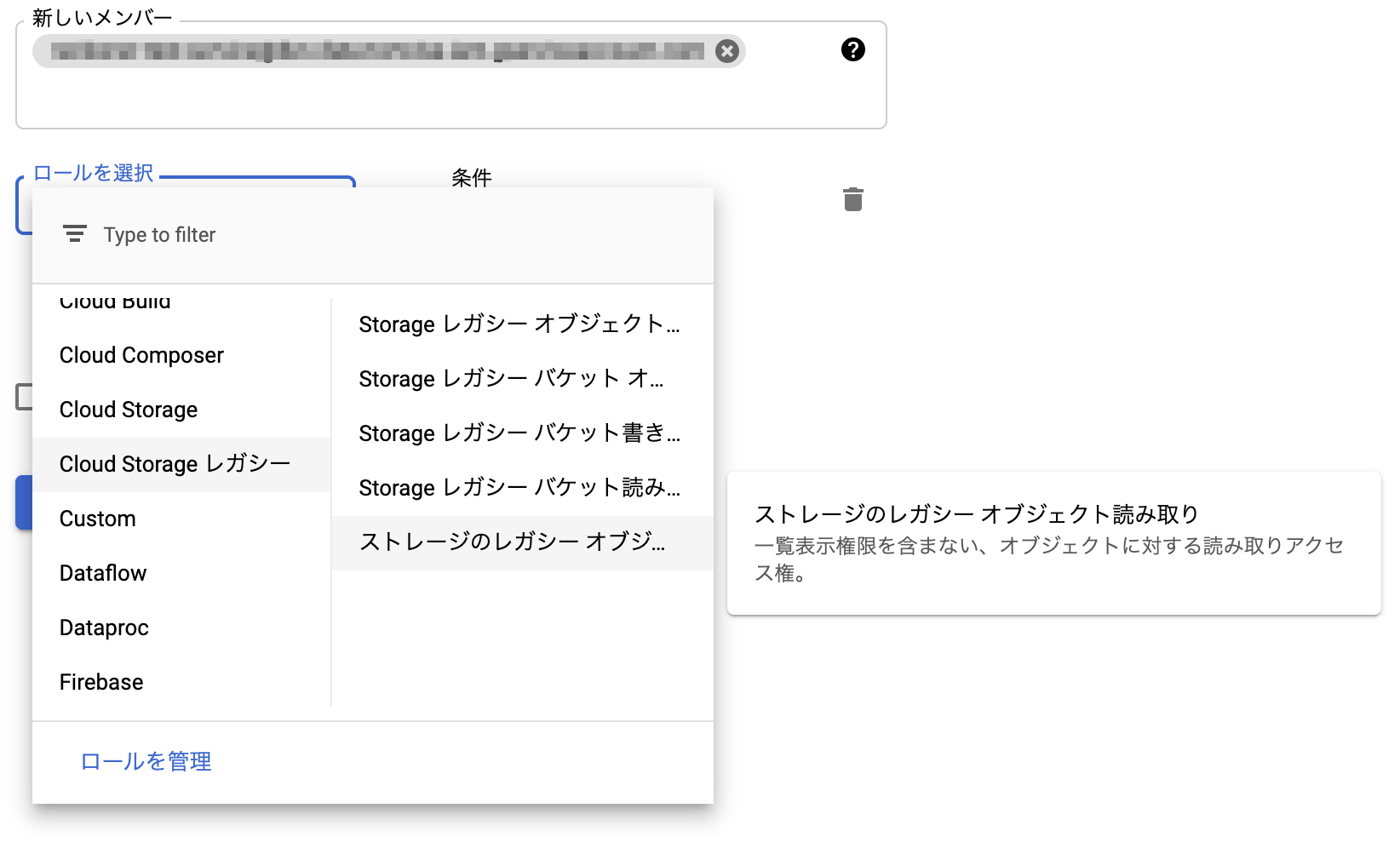
Task: Choose Storage レガシー オブジェクト… role
Action: [523, 324]
